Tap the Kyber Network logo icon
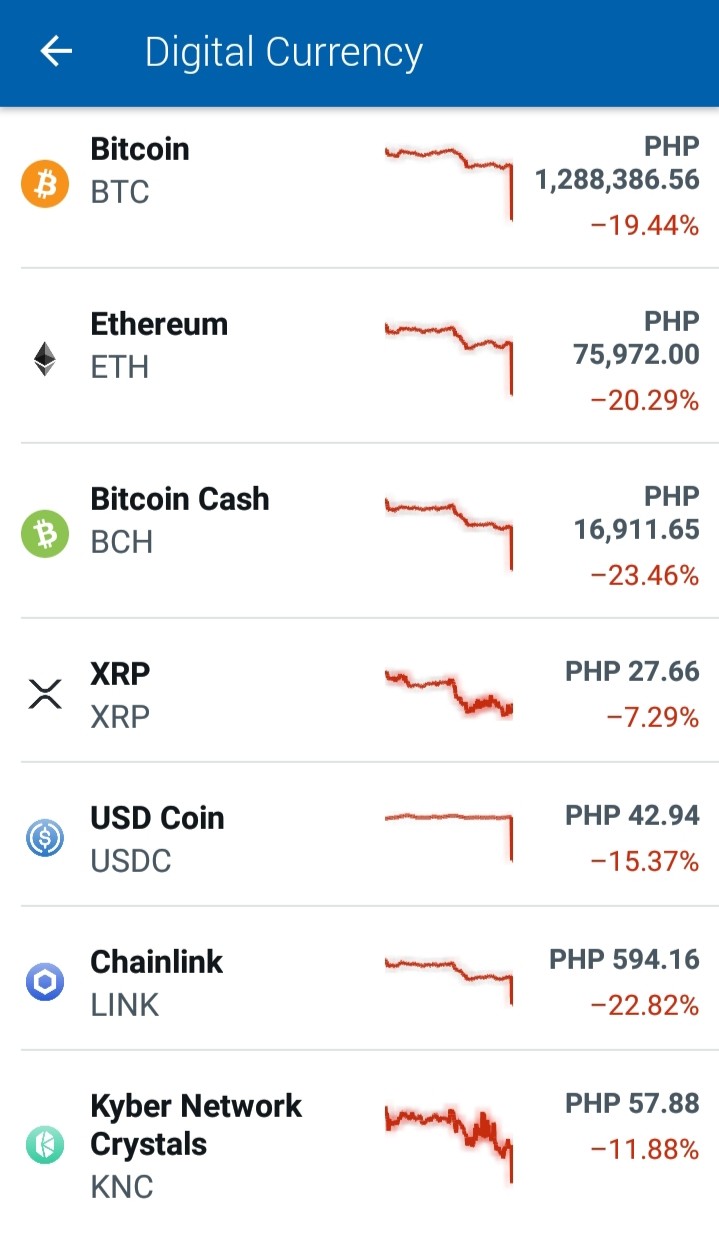 45,1144
